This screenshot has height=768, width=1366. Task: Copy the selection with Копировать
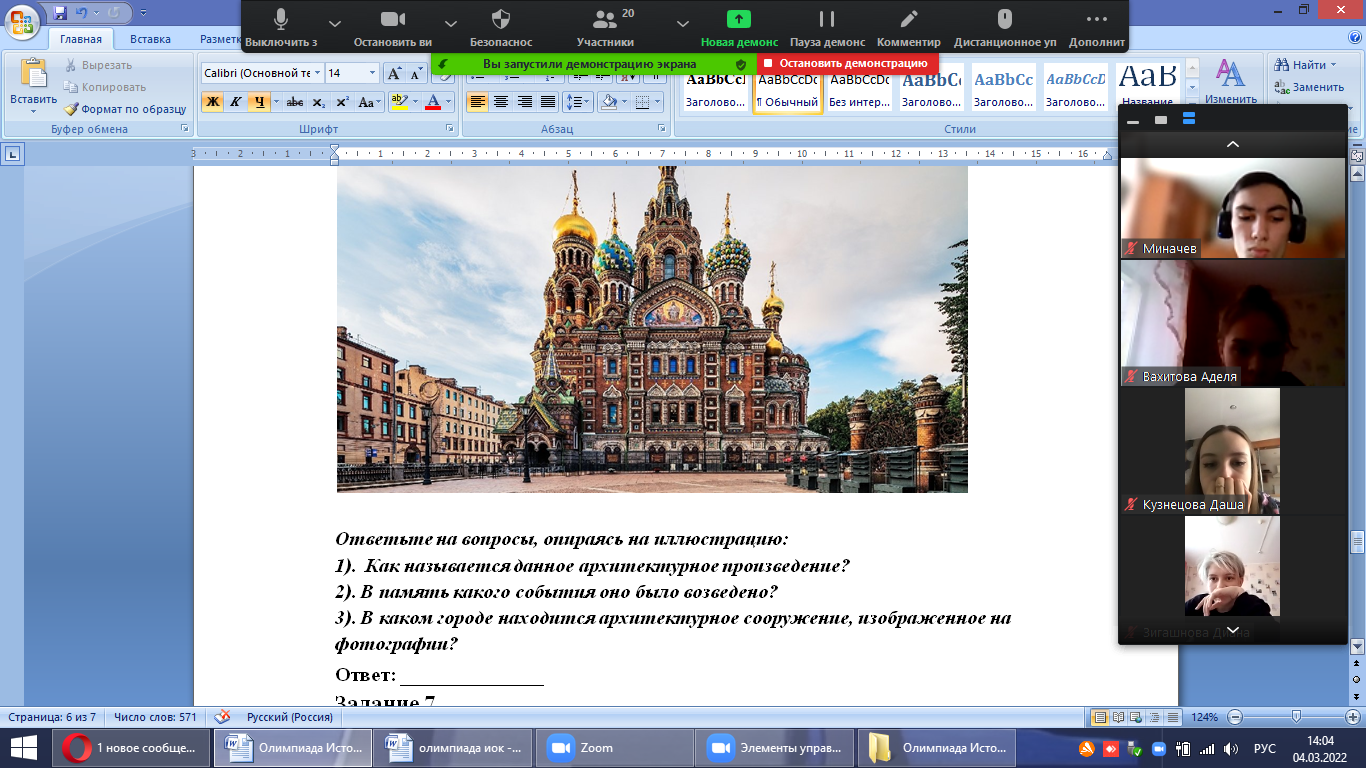pyautogui.click(x=104, y=87)
